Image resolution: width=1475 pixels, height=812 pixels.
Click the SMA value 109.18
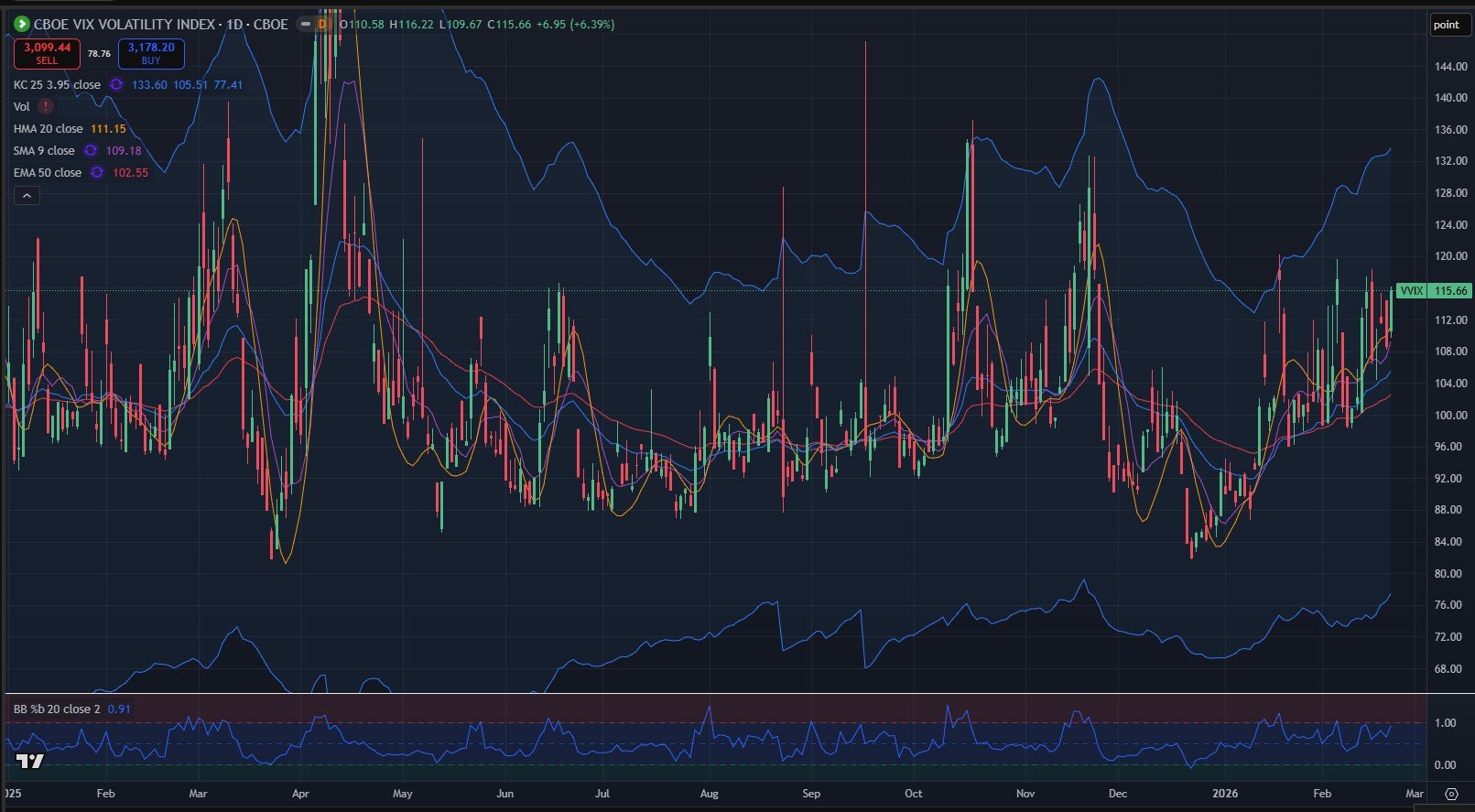(124, 150)
